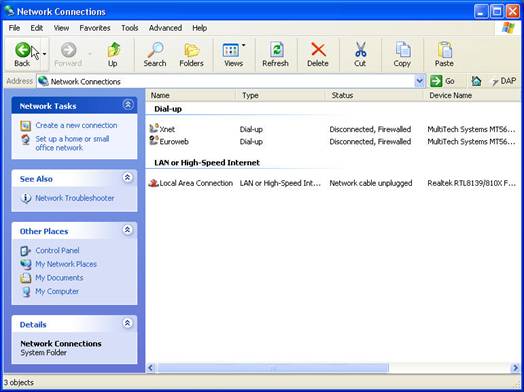Click the My Documents folder icon
Screen dimensions: 524x392
[26, 278]
